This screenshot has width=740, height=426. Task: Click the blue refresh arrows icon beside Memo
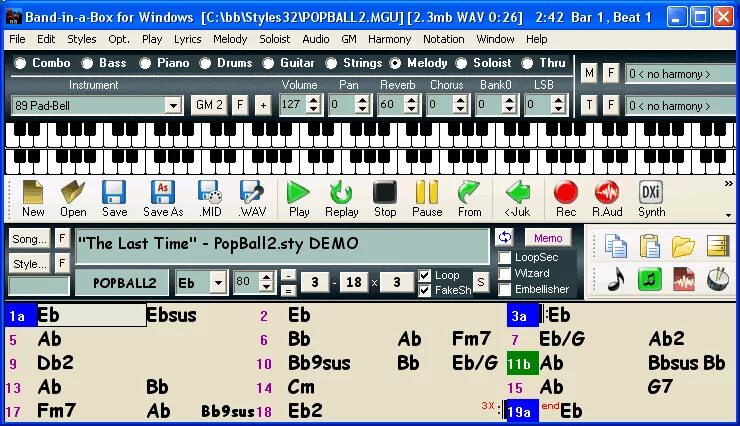[505, 237]
